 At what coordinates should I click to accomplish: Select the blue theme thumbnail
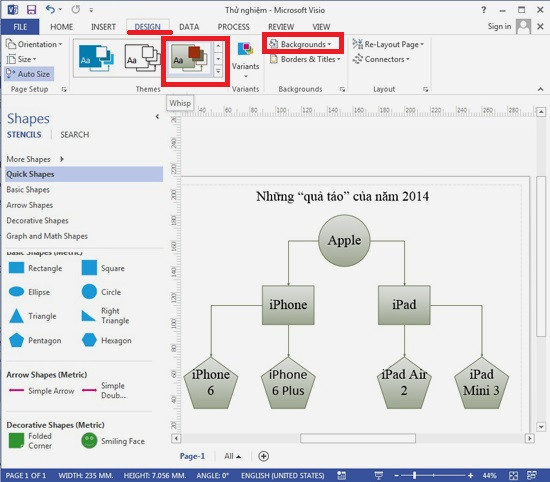click(96, 58)
